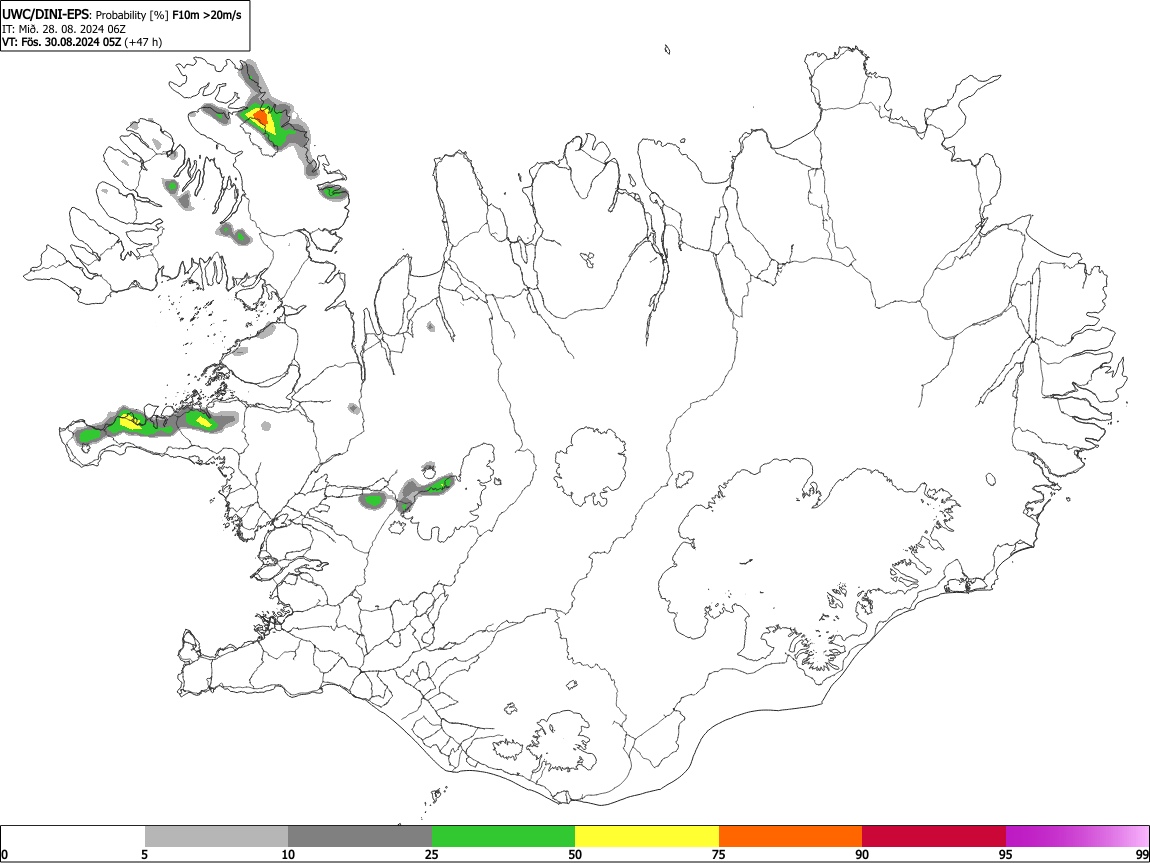
Task: Click the red 90-95% legend swatch
Action: (934, 837)
